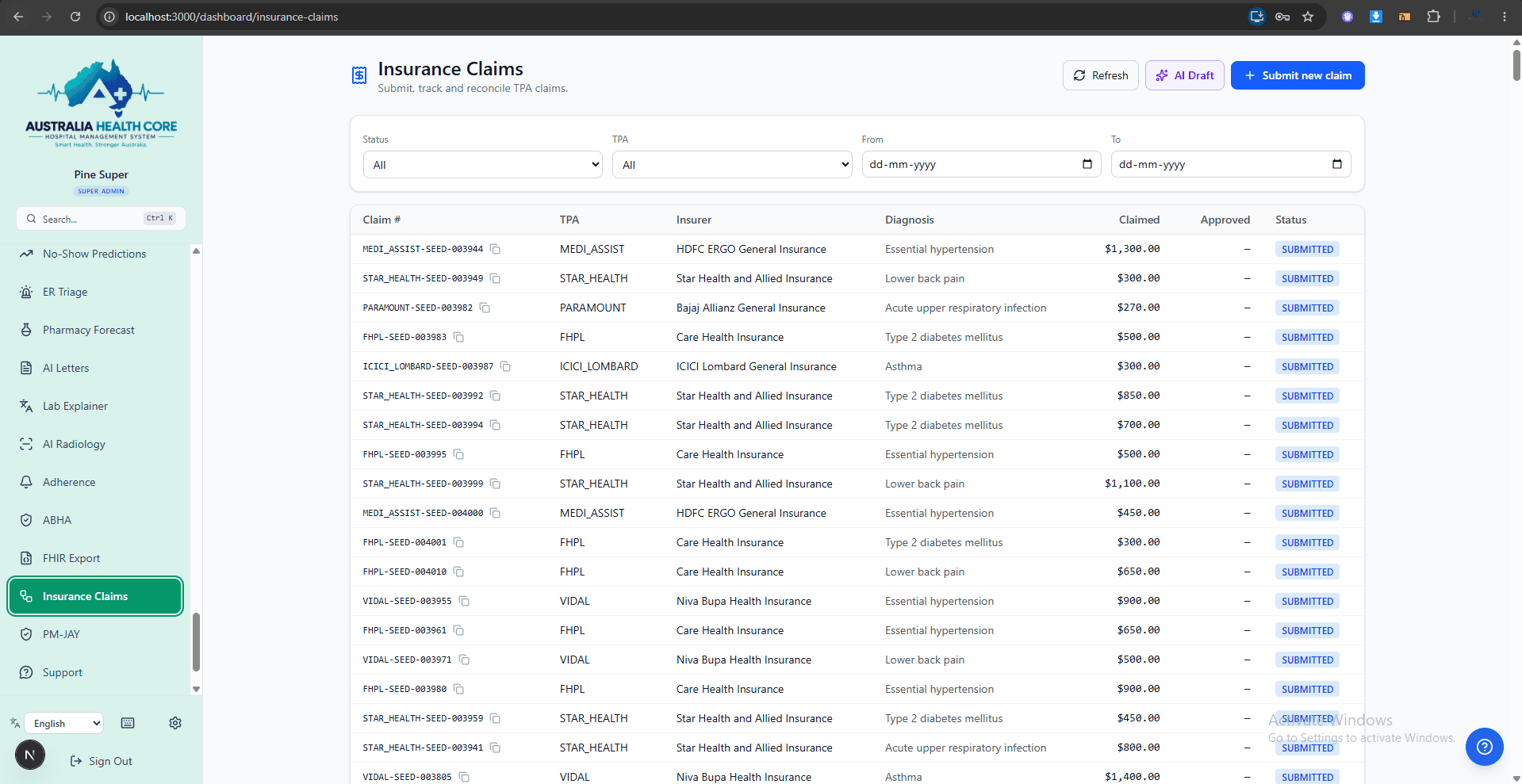Copy claim number STAR_HEALTH-SEED-003999
The width and height of the screenshot is (1522, 784).
point(495,484)
